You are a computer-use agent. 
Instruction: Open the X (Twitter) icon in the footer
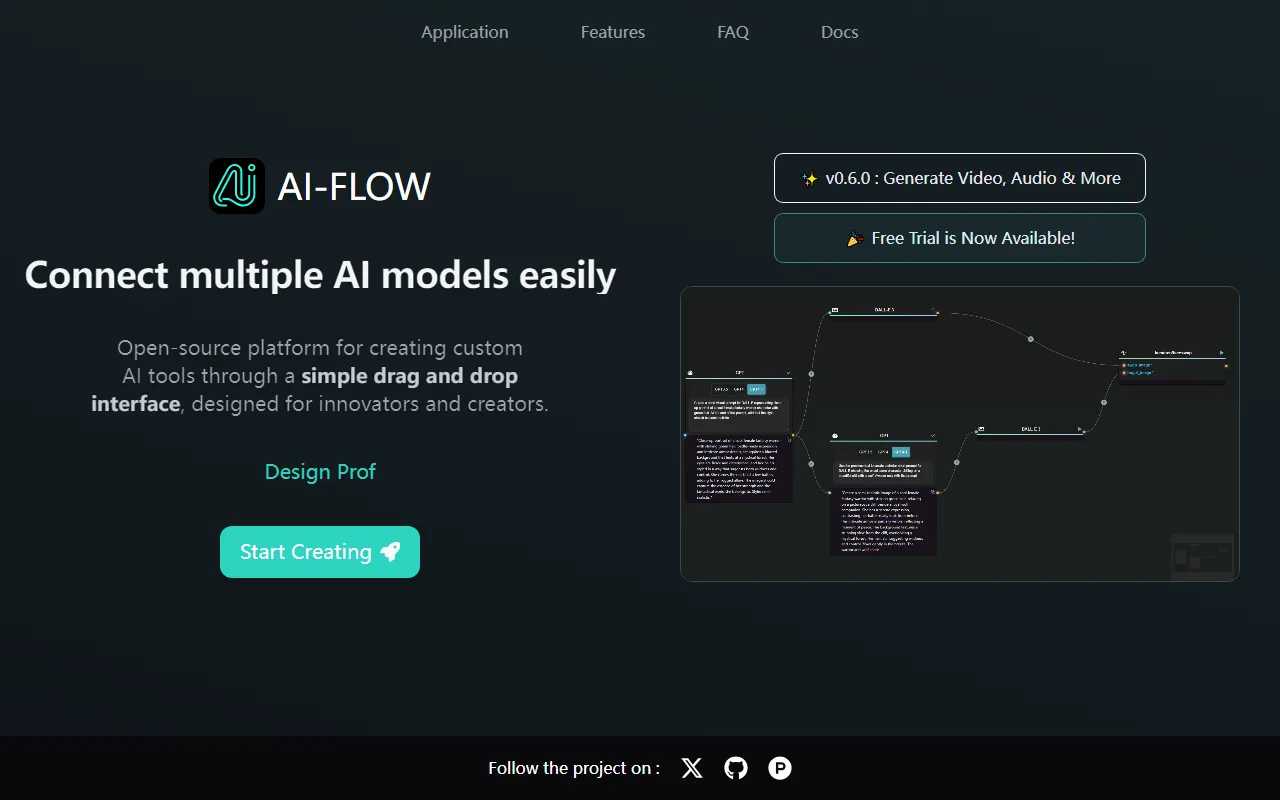pyautogui.click(x=691, y=767)
